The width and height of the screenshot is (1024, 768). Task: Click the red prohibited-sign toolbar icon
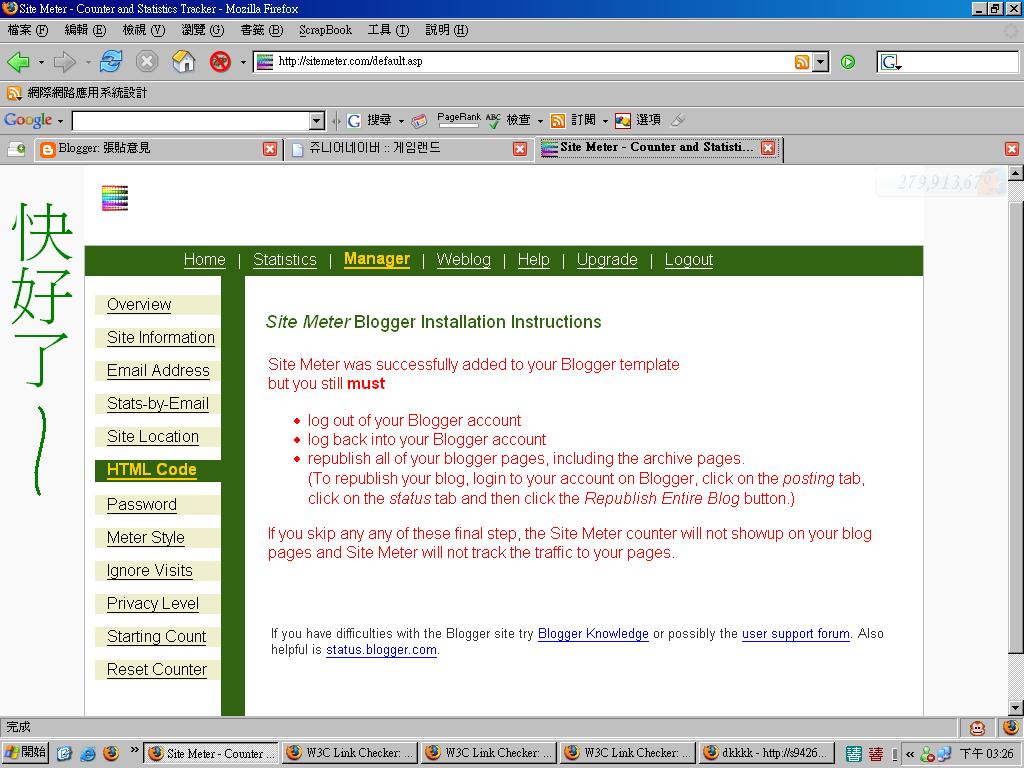(220, 62)
